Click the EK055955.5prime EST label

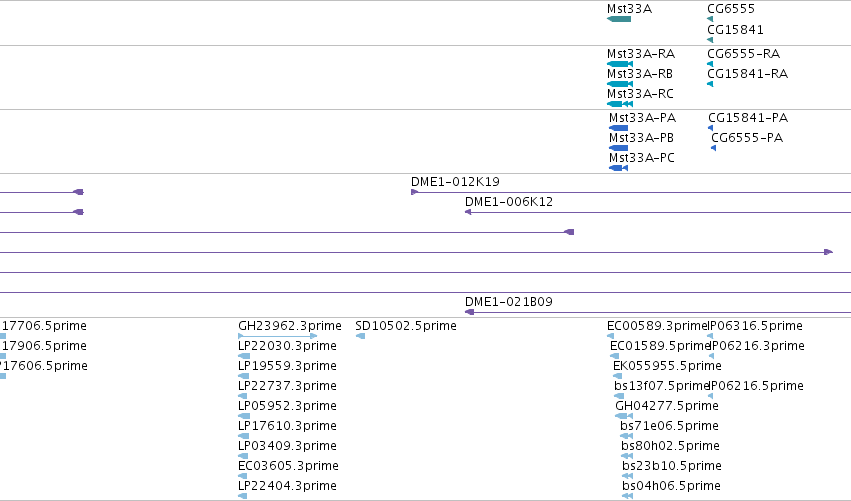point(667,366)
